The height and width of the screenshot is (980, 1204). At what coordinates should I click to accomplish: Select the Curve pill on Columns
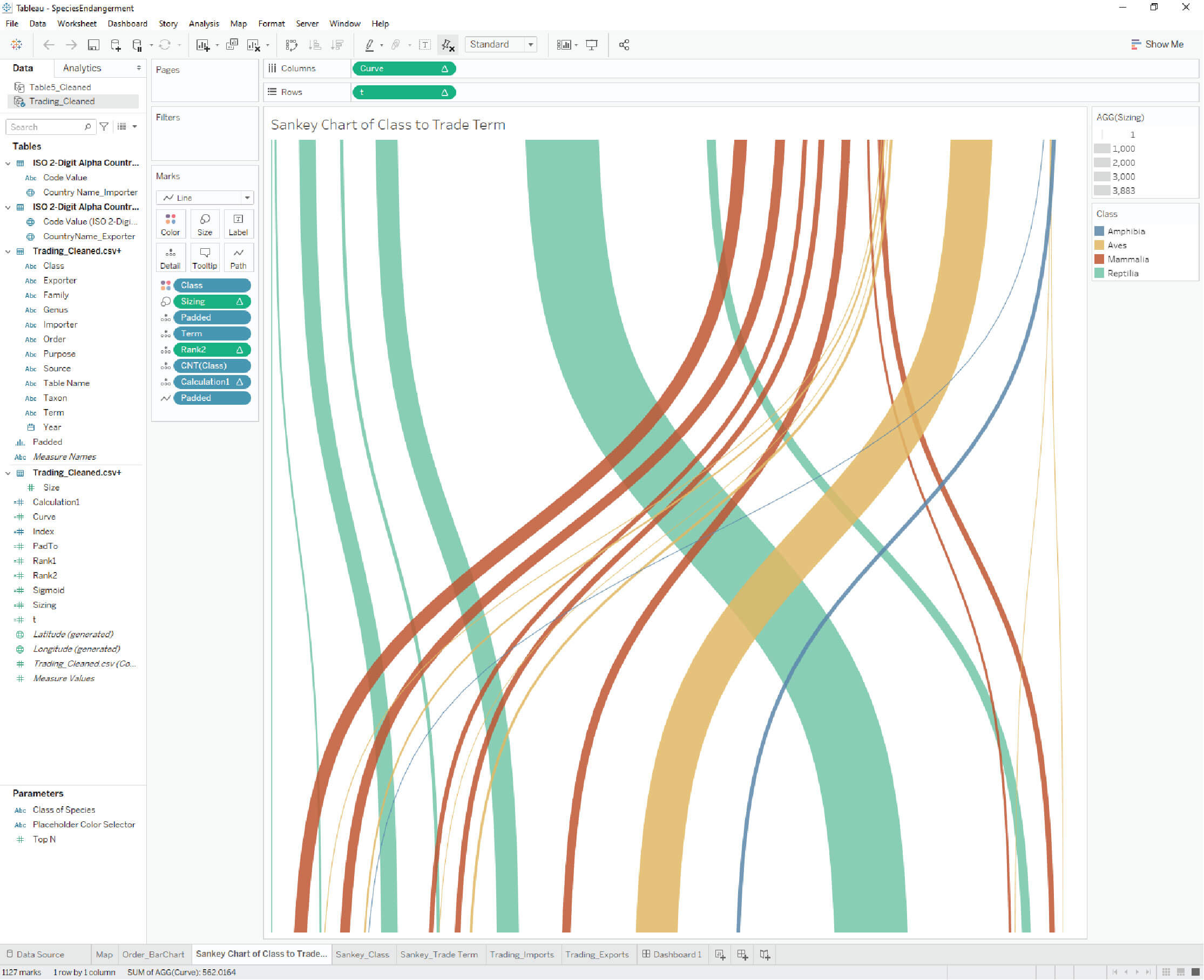(404, 69)
